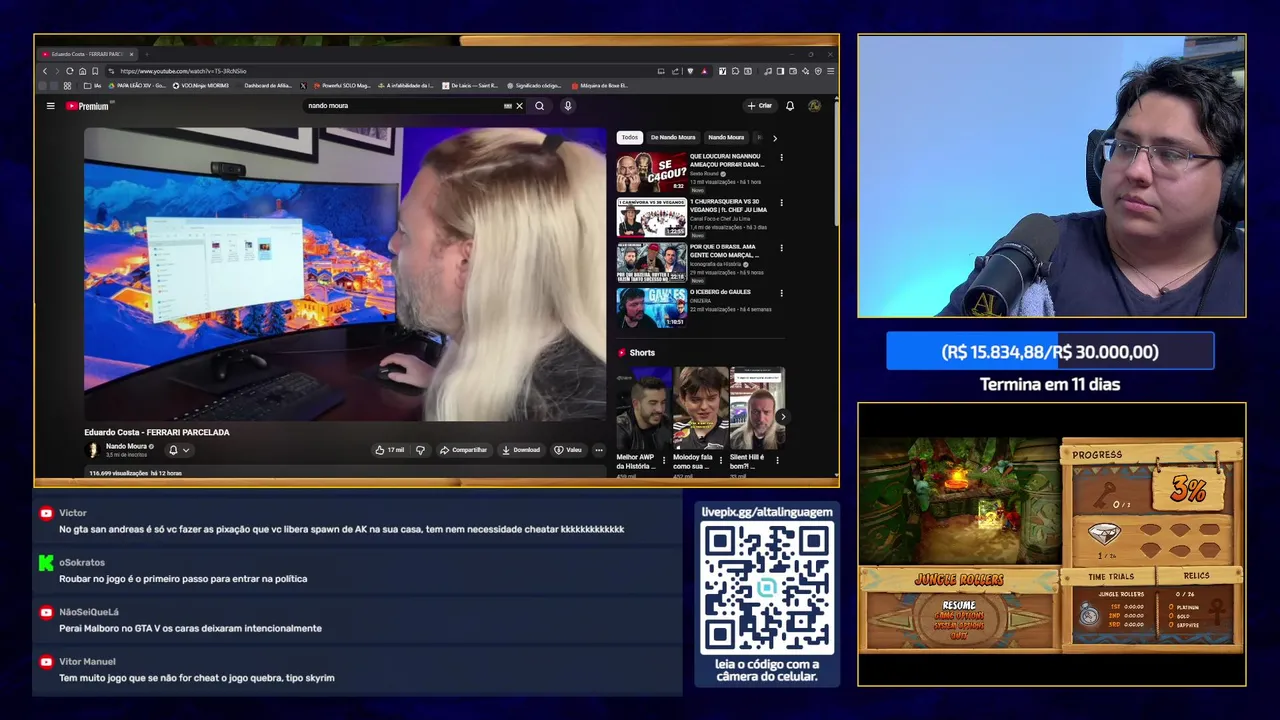Viewport: 1280px width, 720px height.
Task: Open the YouTube account avatar menu
Action: coord(814,106)
